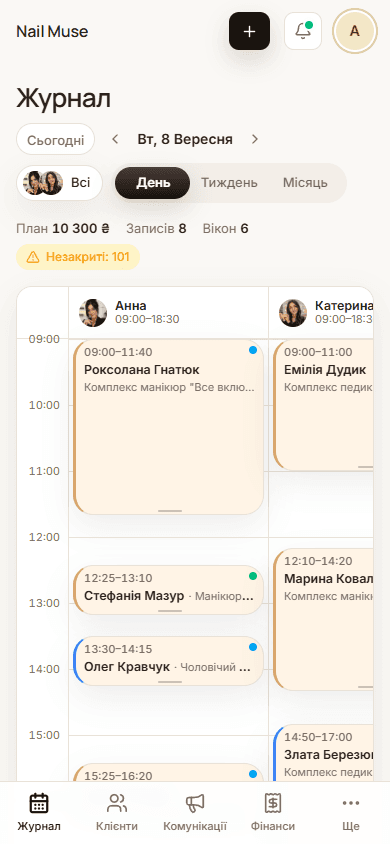The width and height of the screenshot is (390, 844).
Task: Jump to today with Сьогодні button
Action: coord(56,139)
